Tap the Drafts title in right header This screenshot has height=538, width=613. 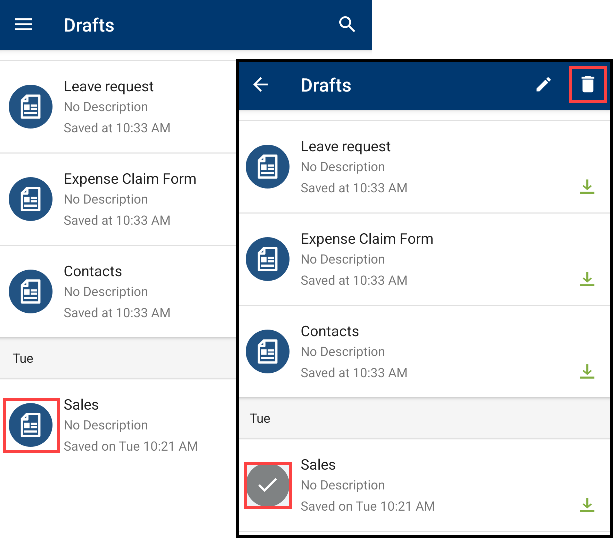(326, 85)
